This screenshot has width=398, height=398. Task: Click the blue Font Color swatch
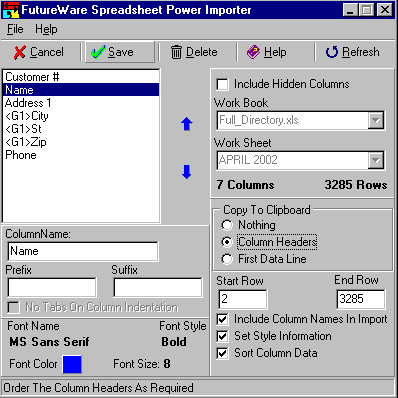pos(72,364)
